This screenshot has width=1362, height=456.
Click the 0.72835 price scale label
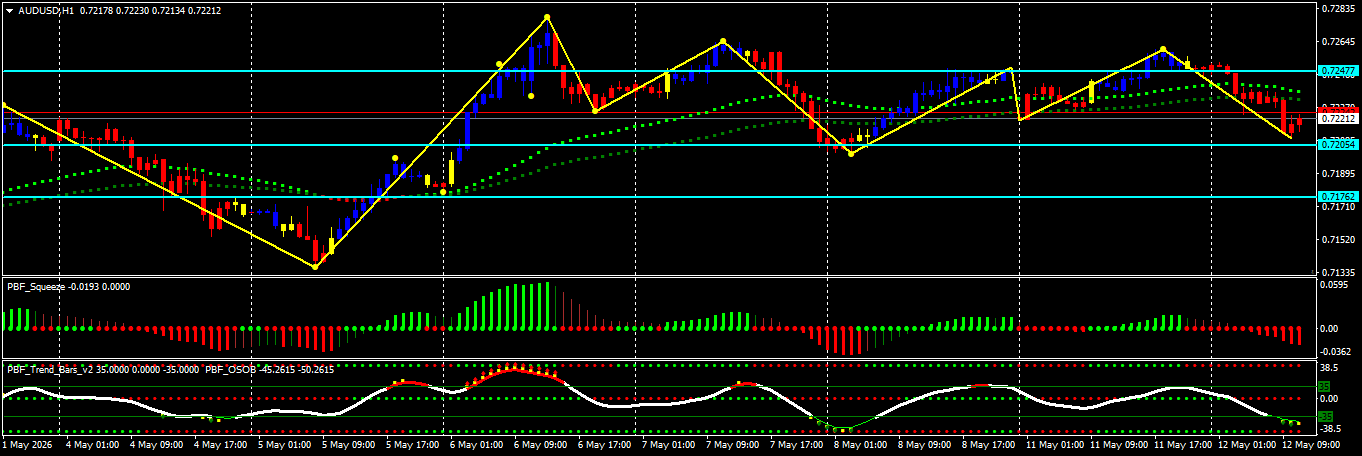[x=1337, y=9]
